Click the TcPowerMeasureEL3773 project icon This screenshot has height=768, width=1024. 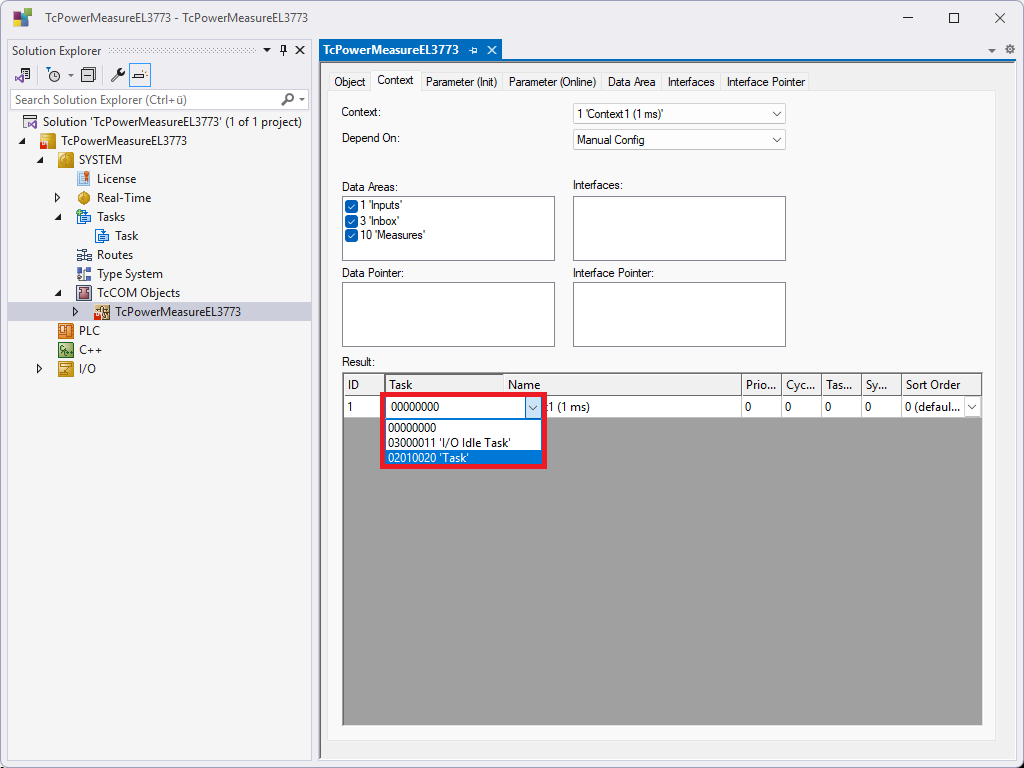tap(47, 140)
